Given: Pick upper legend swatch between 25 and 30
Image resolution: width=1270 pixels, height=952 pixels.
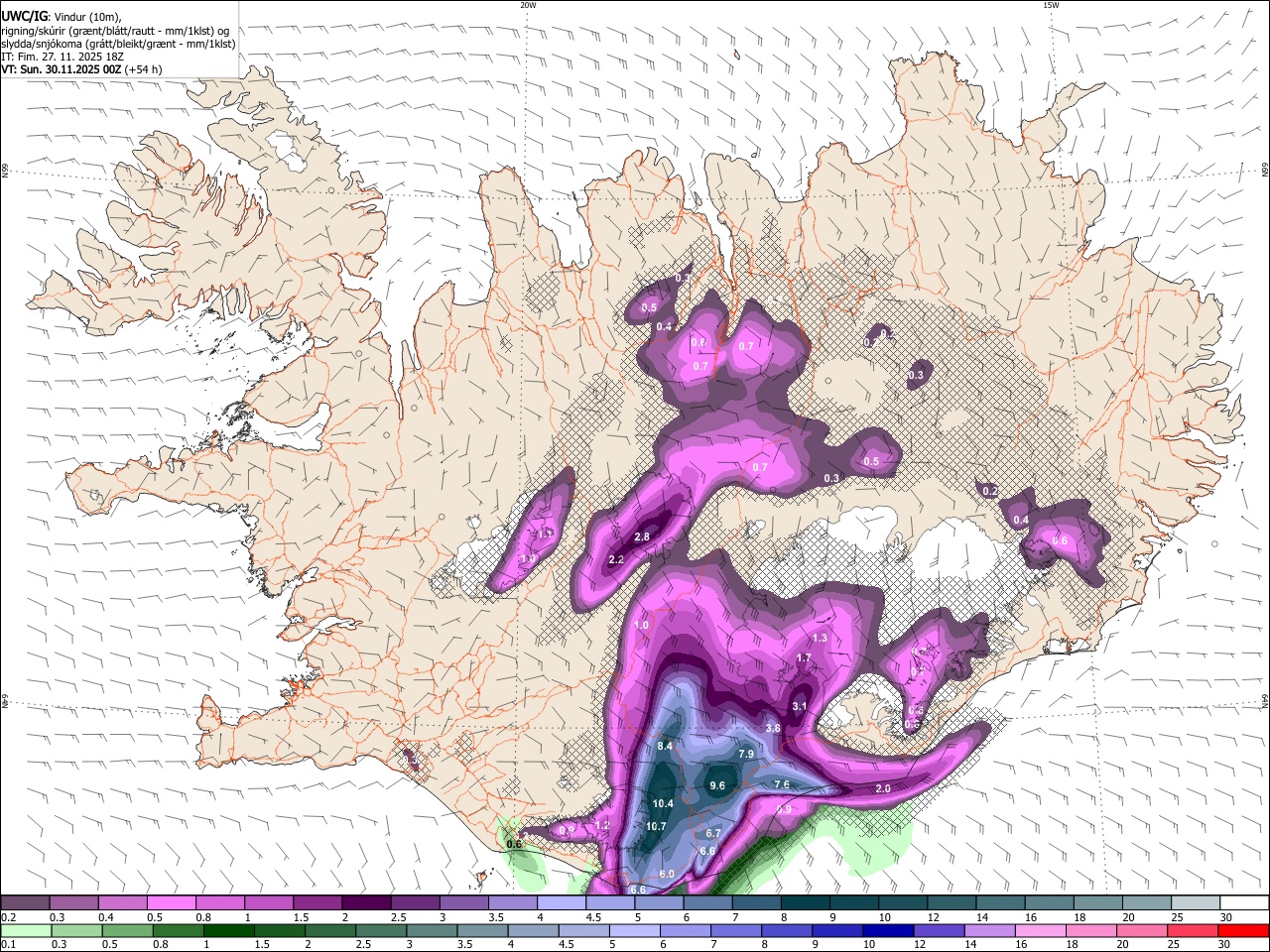Looking at the screenshot, I should pos(1197,902).
